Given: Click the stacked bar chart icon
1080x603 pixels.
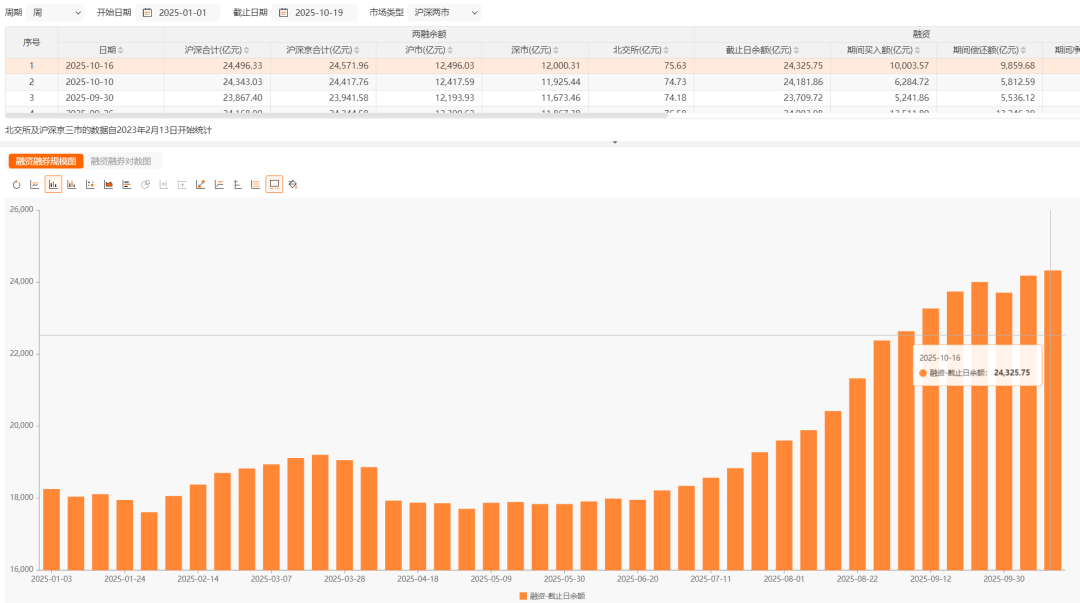Looking at the screenshot, I should (71, 185).
